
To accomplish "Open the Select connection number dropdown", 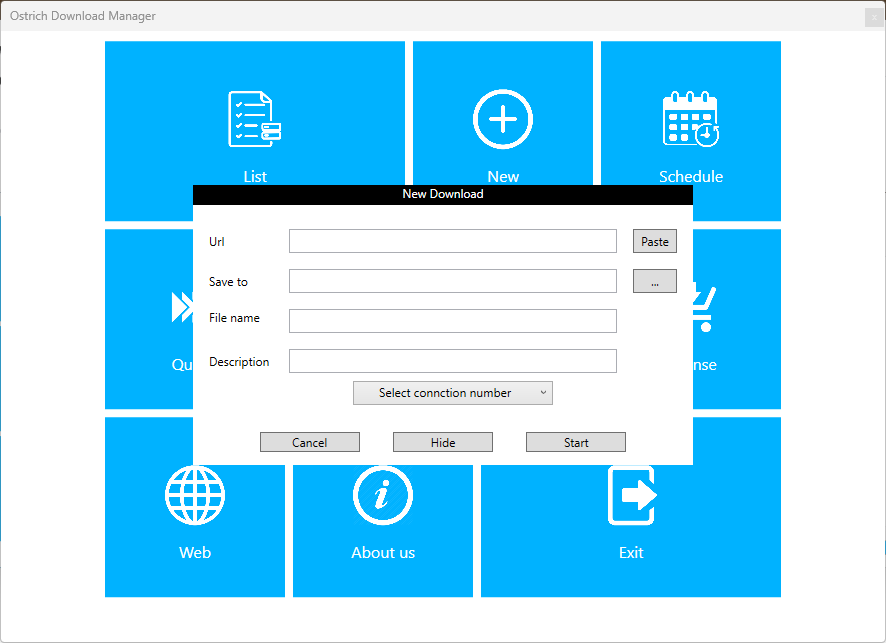I will (x=452, y=393).
